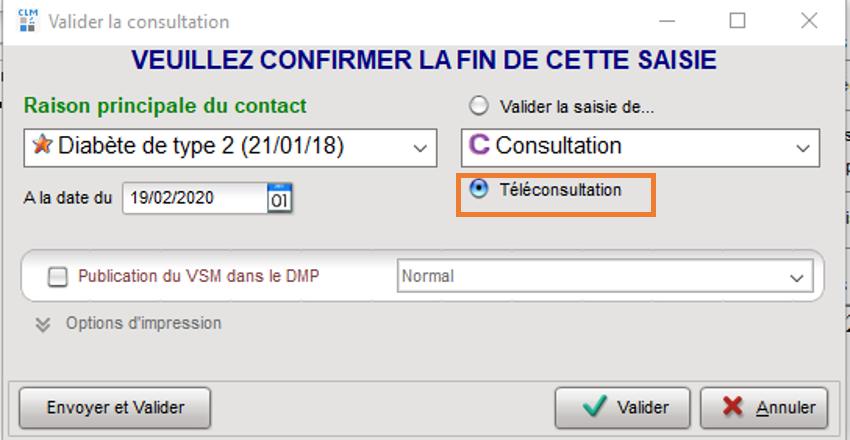The height and width of the screenshot is (440, 850).
Task: Select the 'Valider la saisie de...' radio button
Action: pyautogui.click(x=480, y=106)
